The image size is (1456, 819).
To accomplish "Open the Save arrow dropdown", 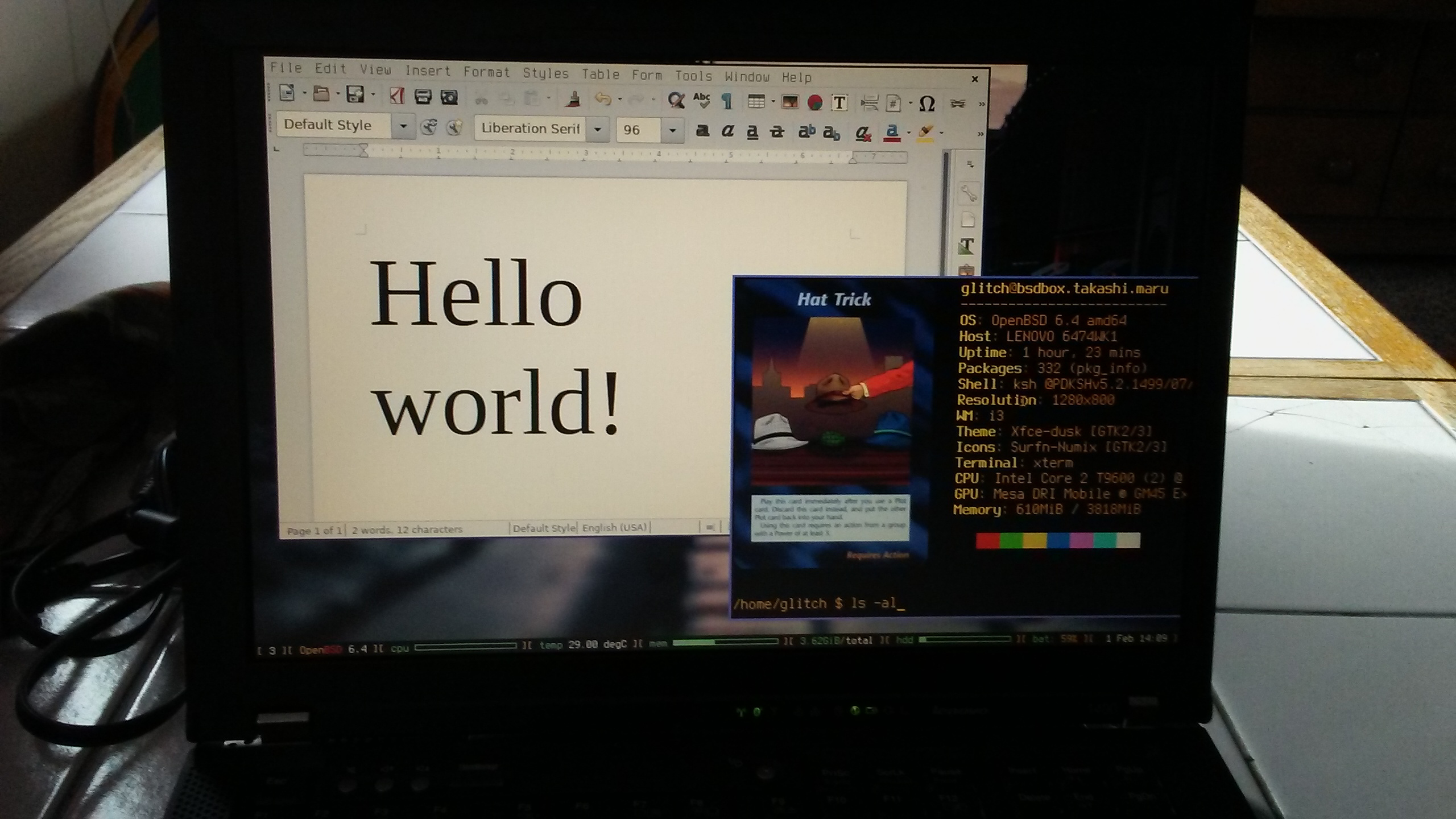I will pyautogui.click(x=373, y=95).
